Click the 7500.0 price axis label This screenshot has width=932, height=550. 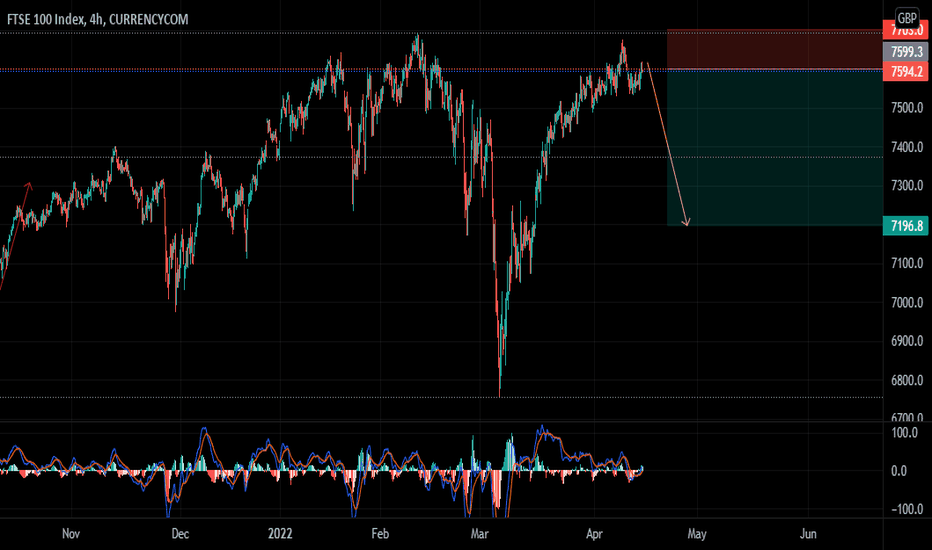(x=907, y=108)
